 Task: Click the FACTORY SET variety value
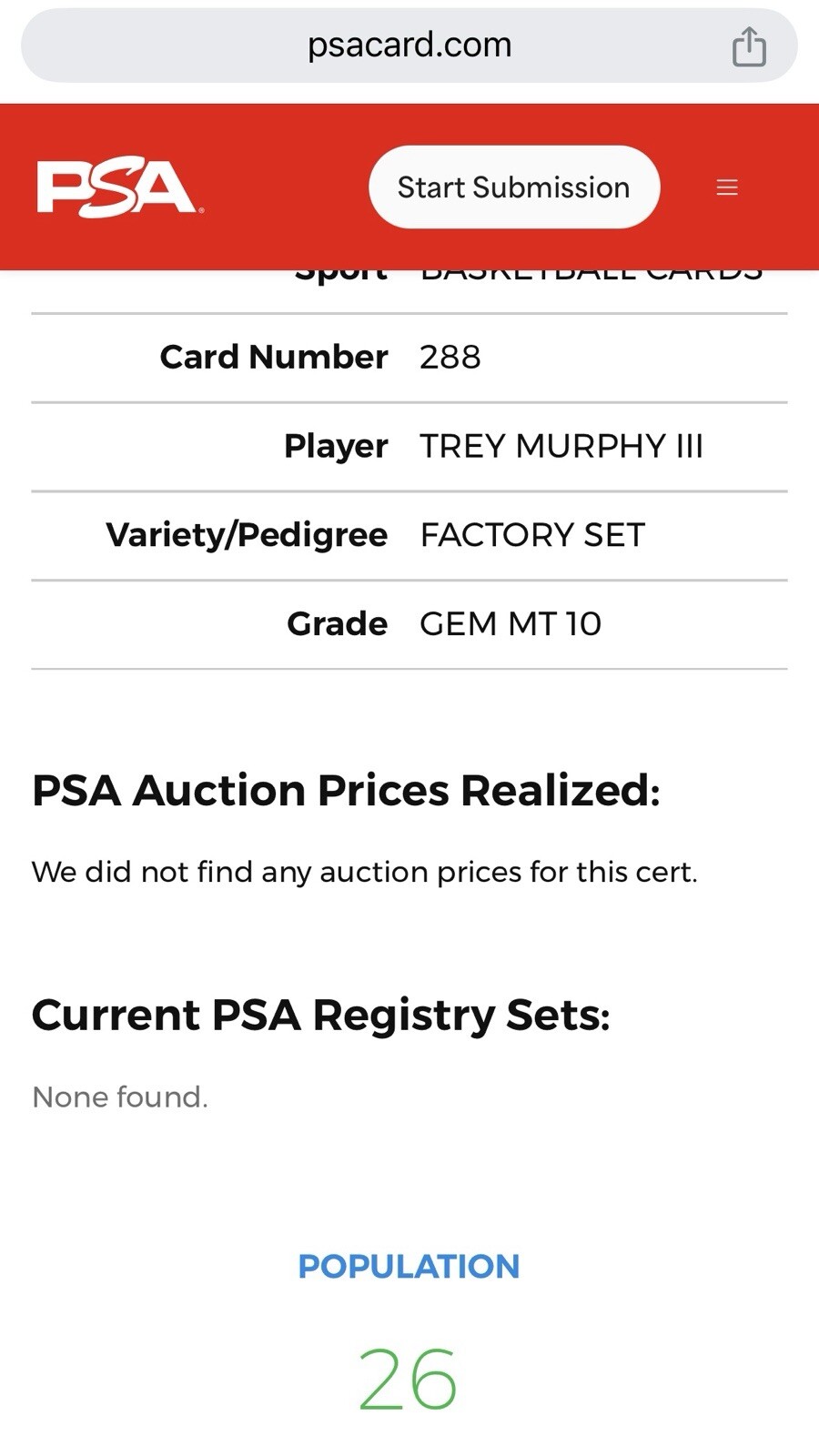[x=532, y=534]
